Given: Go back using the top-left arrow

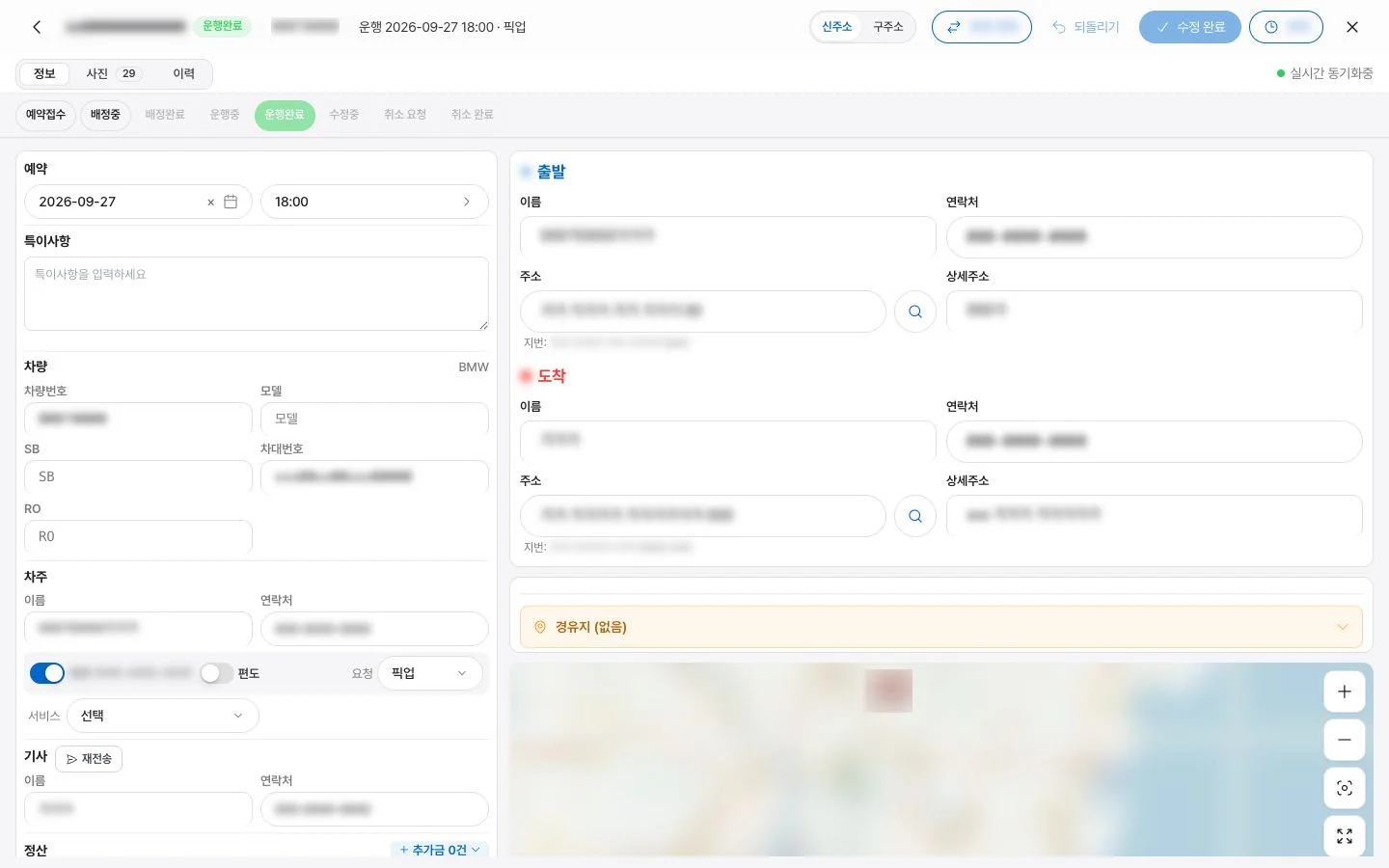Looking at the screenshot, I should (x=37, y=27).
